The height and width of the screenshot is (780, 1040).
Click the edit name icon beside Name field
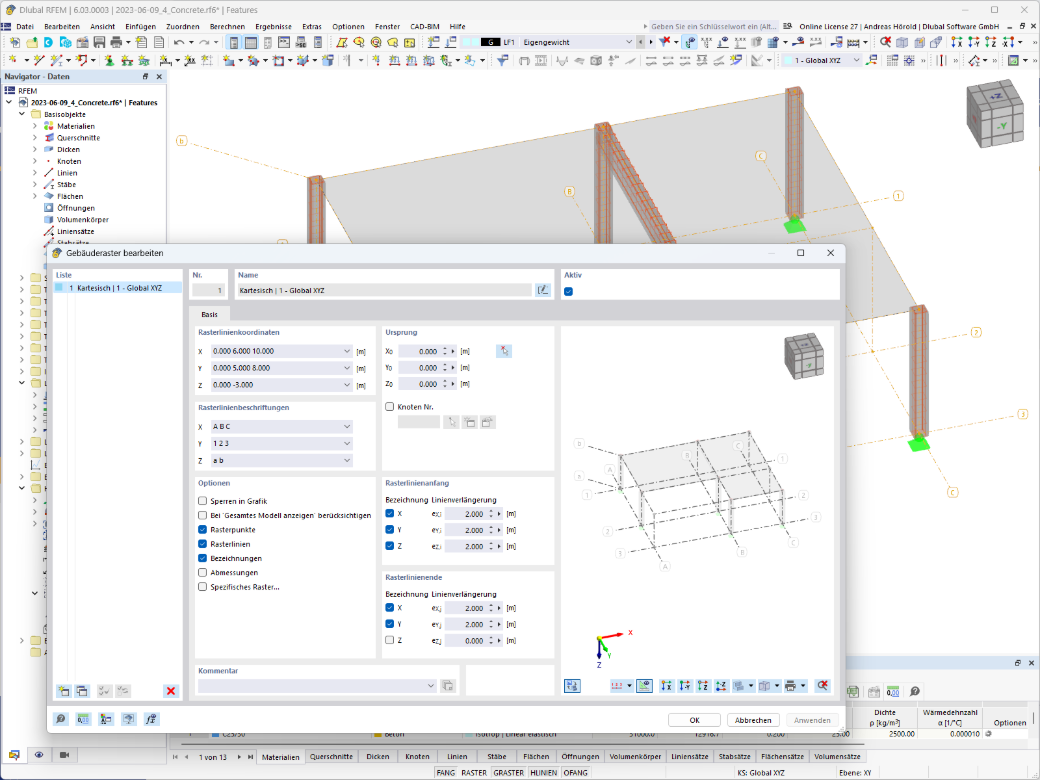543,290
